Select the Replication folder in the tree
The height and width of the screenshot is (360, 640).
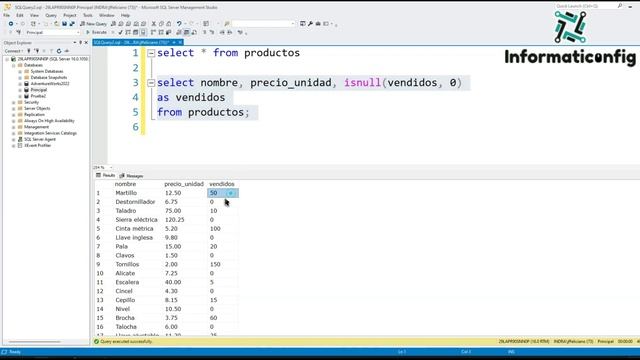pyautogui.click(x=34, y=115)
